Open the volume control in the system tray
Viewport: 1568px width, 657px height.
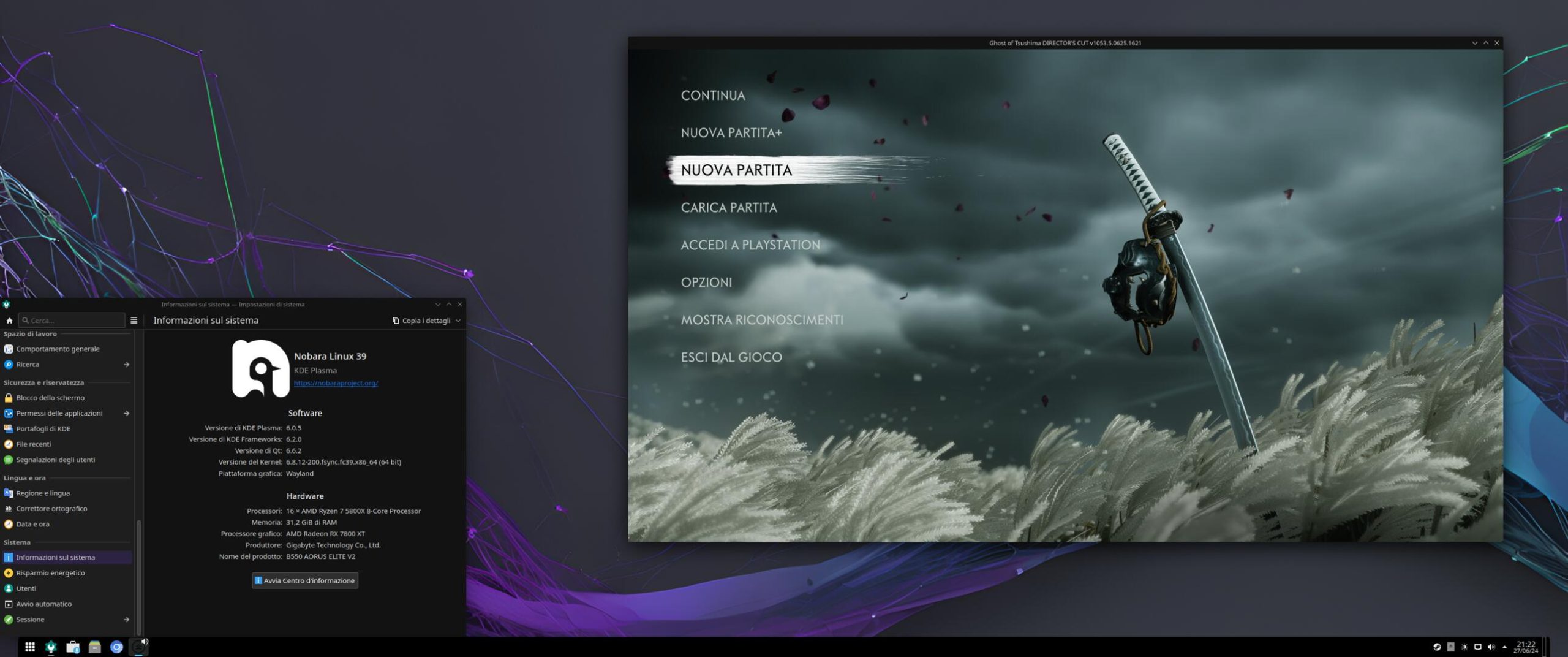pos(1491,647)
